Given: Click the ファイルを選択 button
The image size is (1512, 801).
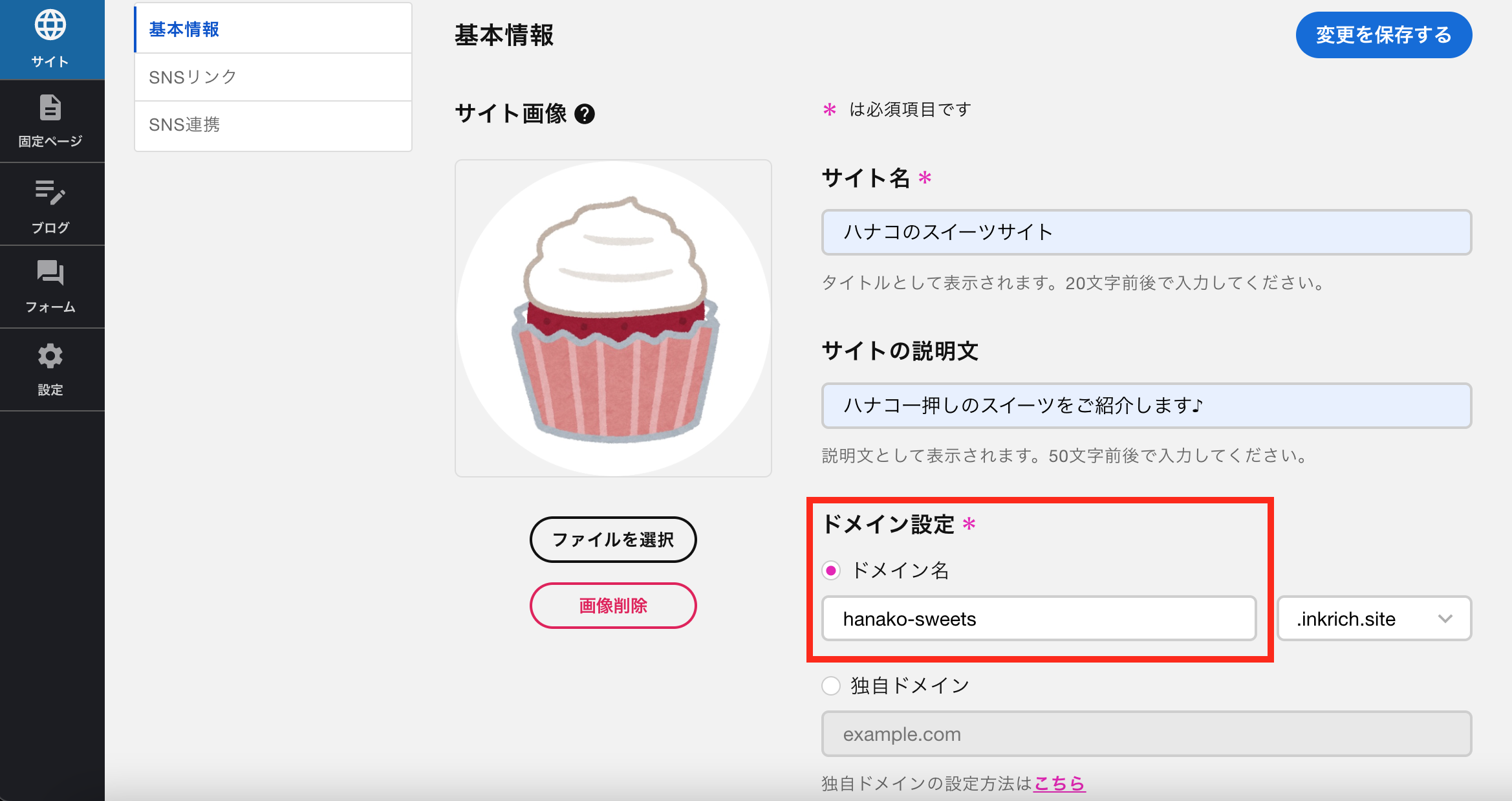Looking at the screenshot, I should coord(613,540).
